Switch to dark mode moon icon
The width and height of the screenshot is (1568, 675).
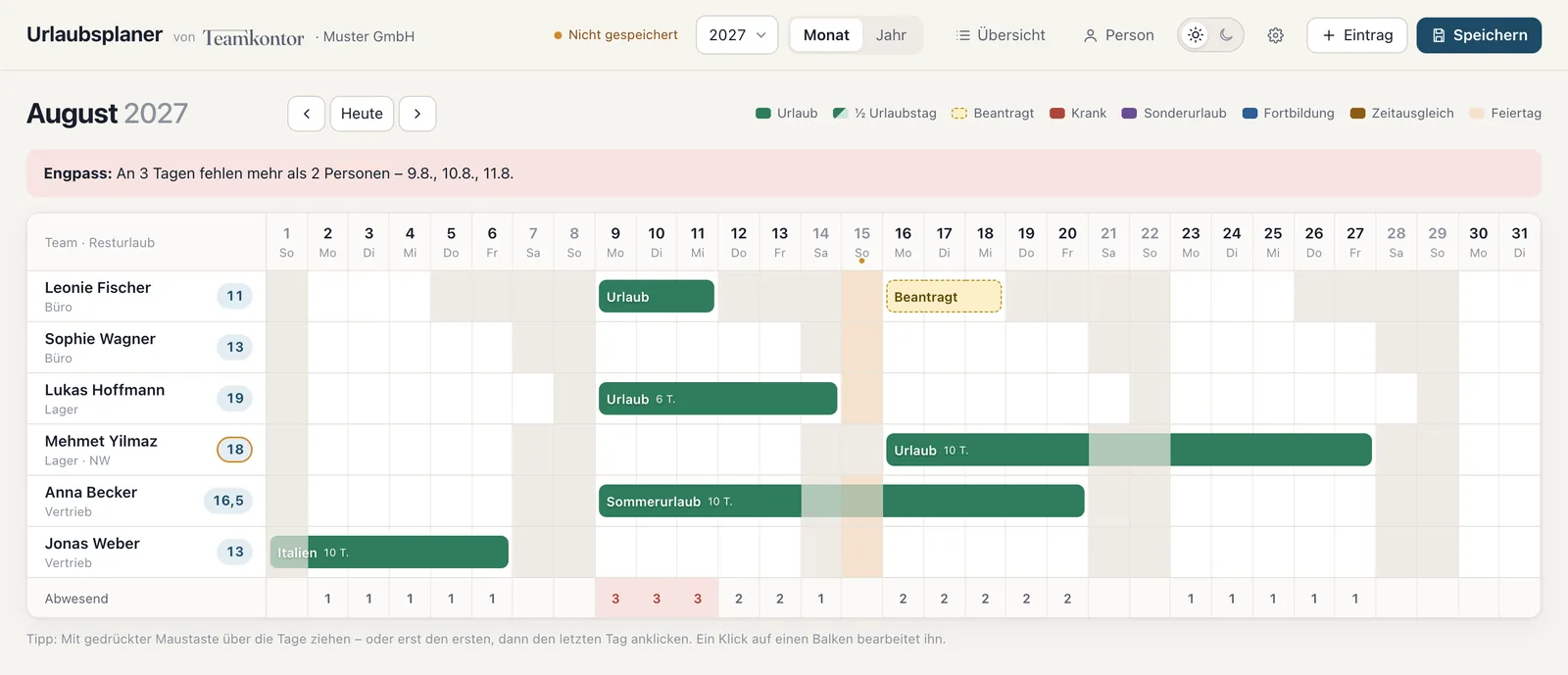pyautogui.click(x=1226, y=35)
